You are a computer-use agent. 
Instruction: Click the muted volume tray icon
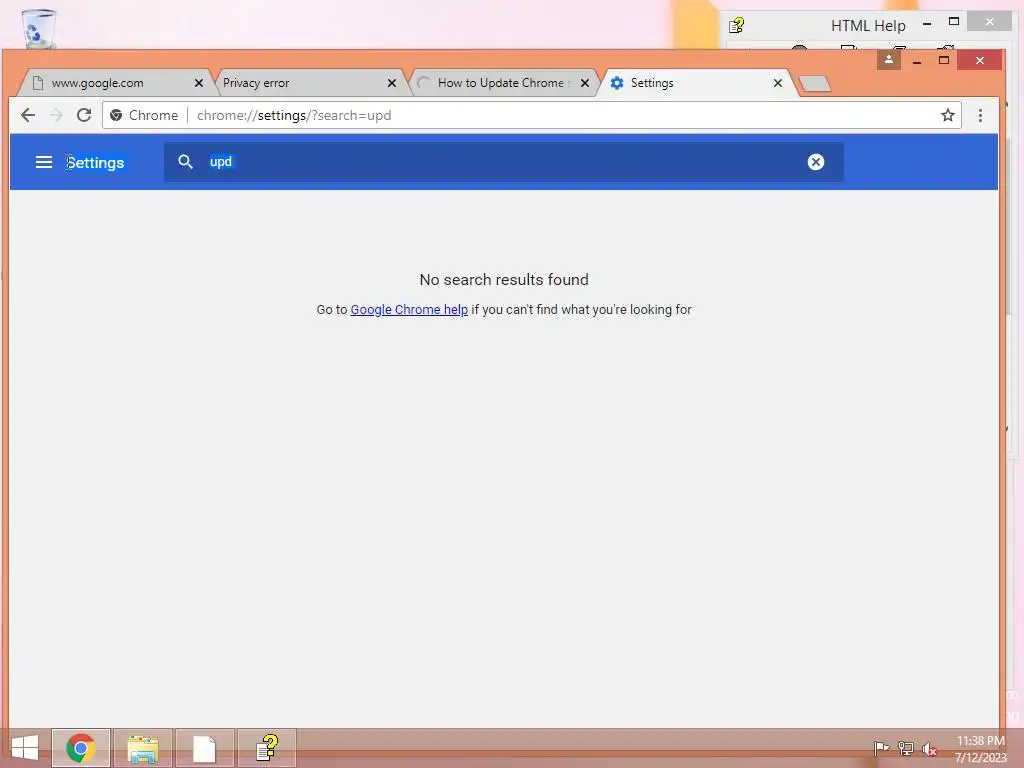tap(929, 749)
